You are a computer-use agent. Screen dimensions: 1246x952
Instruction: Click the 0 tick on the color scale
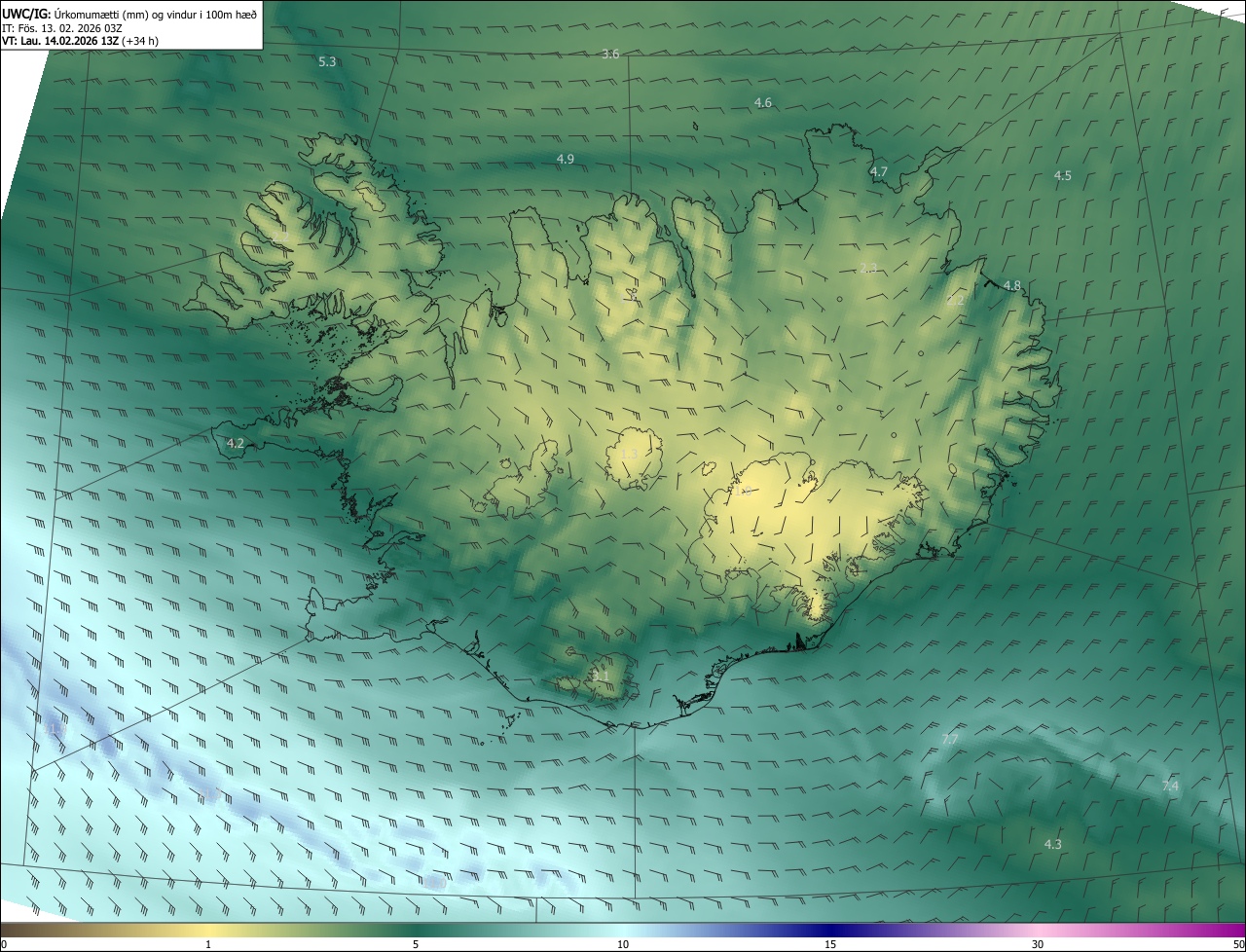[4, 944]
